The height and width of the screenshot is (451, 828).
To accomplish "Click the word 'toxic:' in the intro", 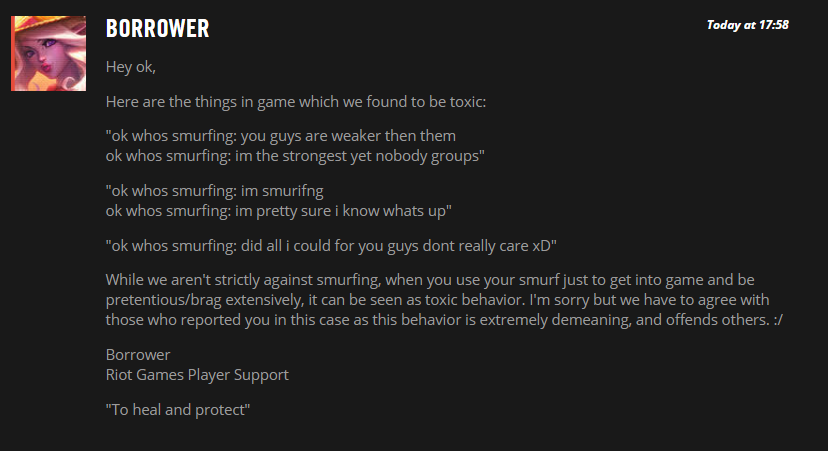I will (468, 101).
